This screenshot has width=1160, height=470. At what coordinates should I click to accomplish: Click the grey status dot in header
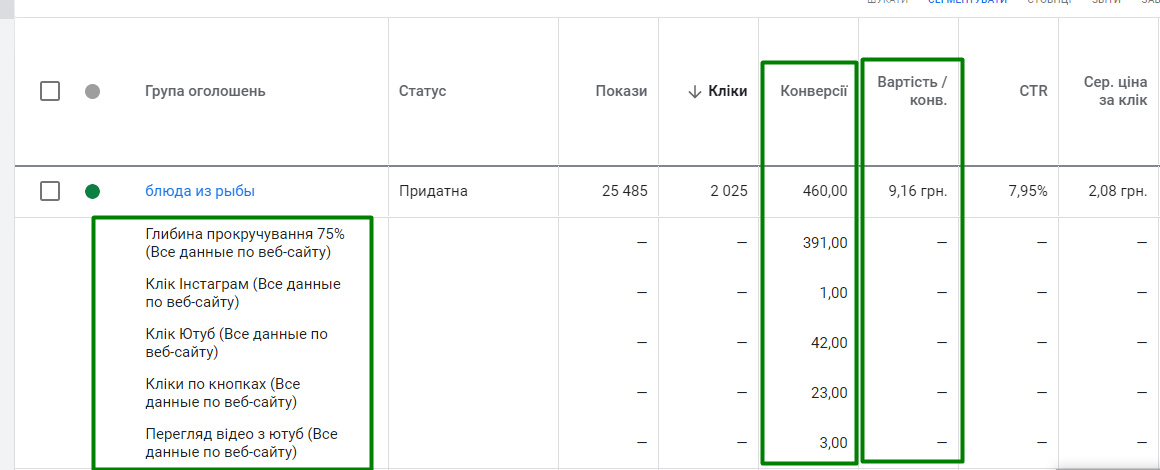93,91
